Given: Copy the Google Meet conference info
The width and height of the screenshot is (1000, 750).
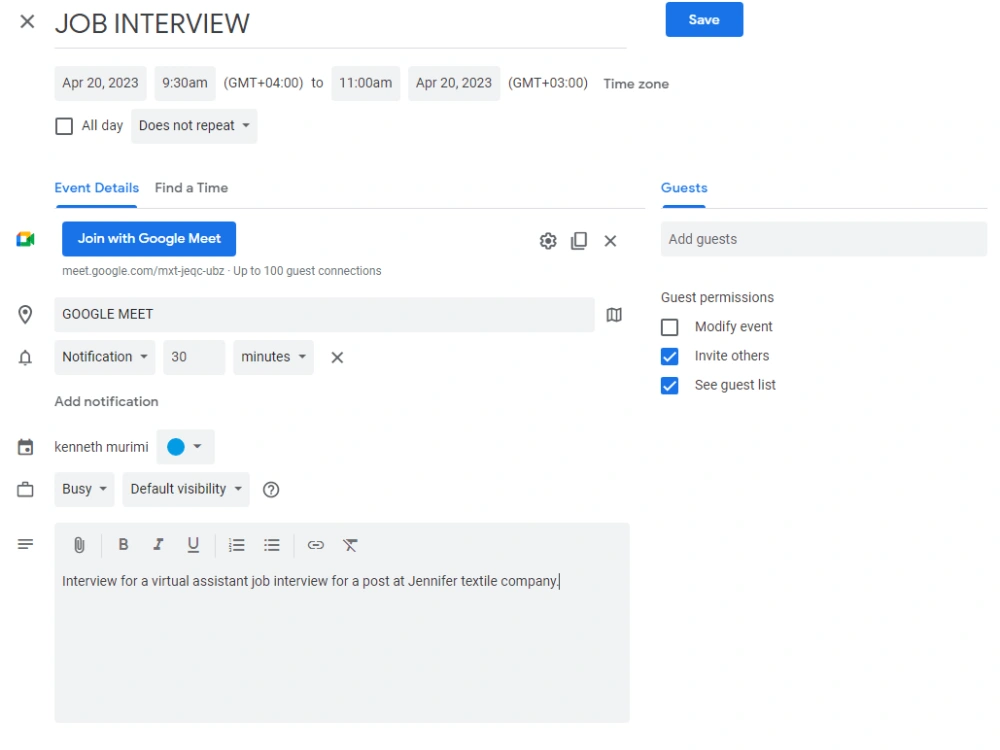Looking at the screenshot, I should pyautogui.click(x=579, y=241).
